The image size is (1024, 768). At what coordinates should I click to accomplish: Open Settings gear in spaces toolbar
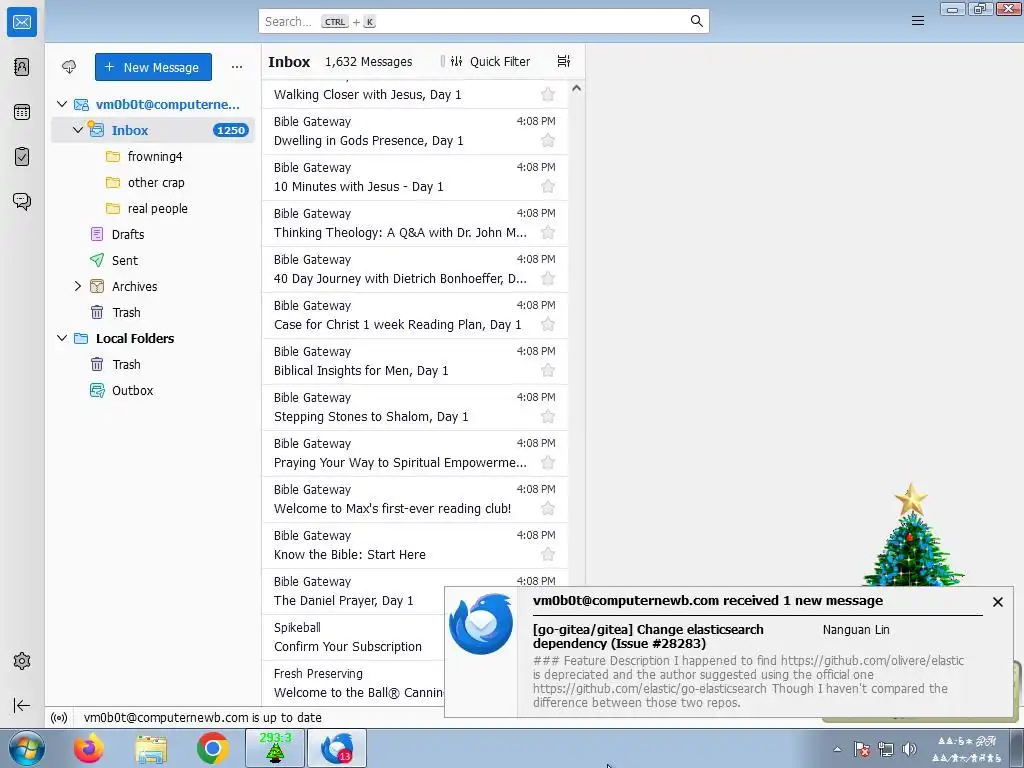(x=22, y=661)
